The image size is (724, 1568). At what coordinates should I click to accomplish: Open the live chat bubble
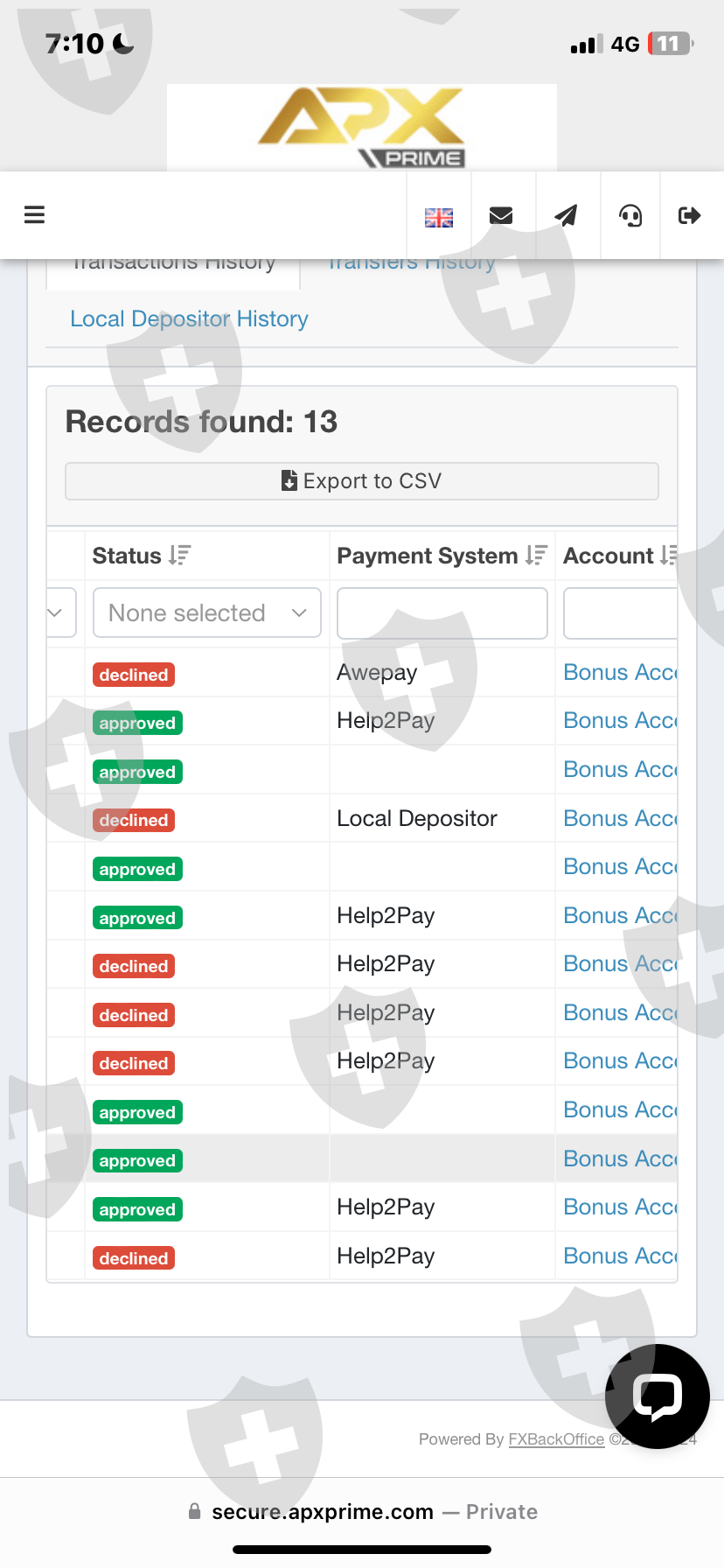click(x=657, y=1396)
